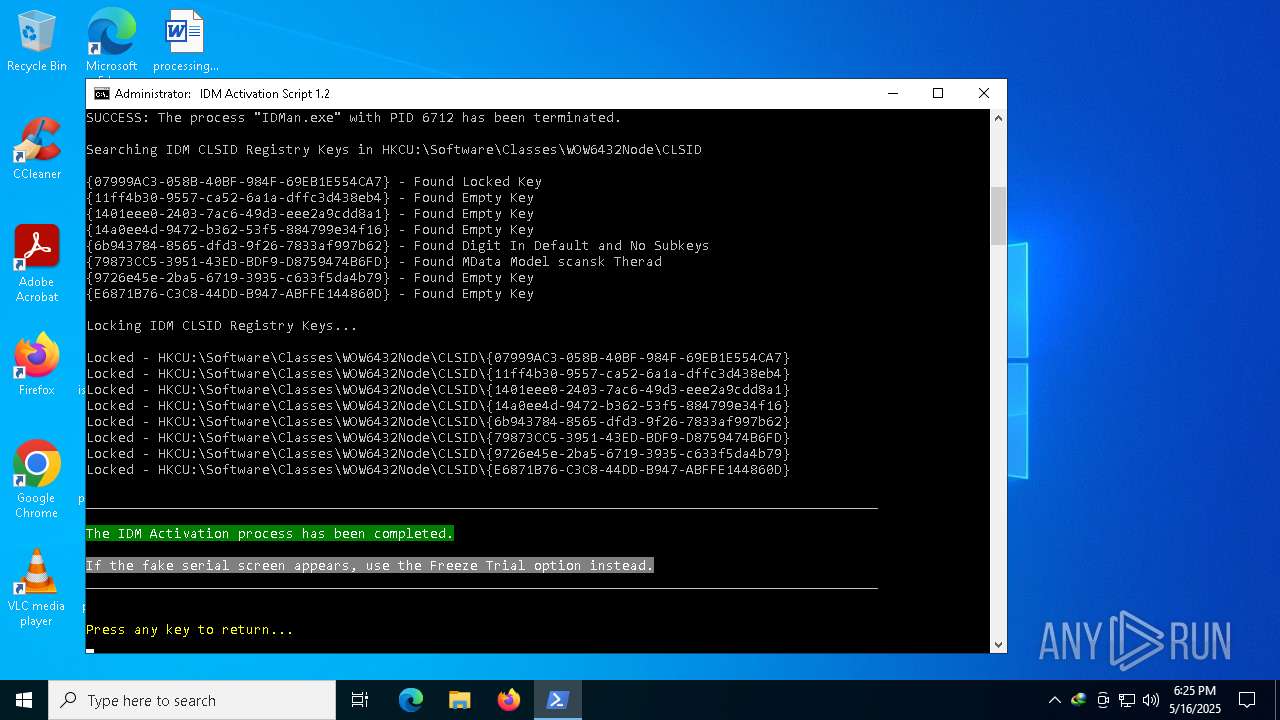
Task: Click the Locked line ending in ABFFE144860D}
Action: pos(438,470)
